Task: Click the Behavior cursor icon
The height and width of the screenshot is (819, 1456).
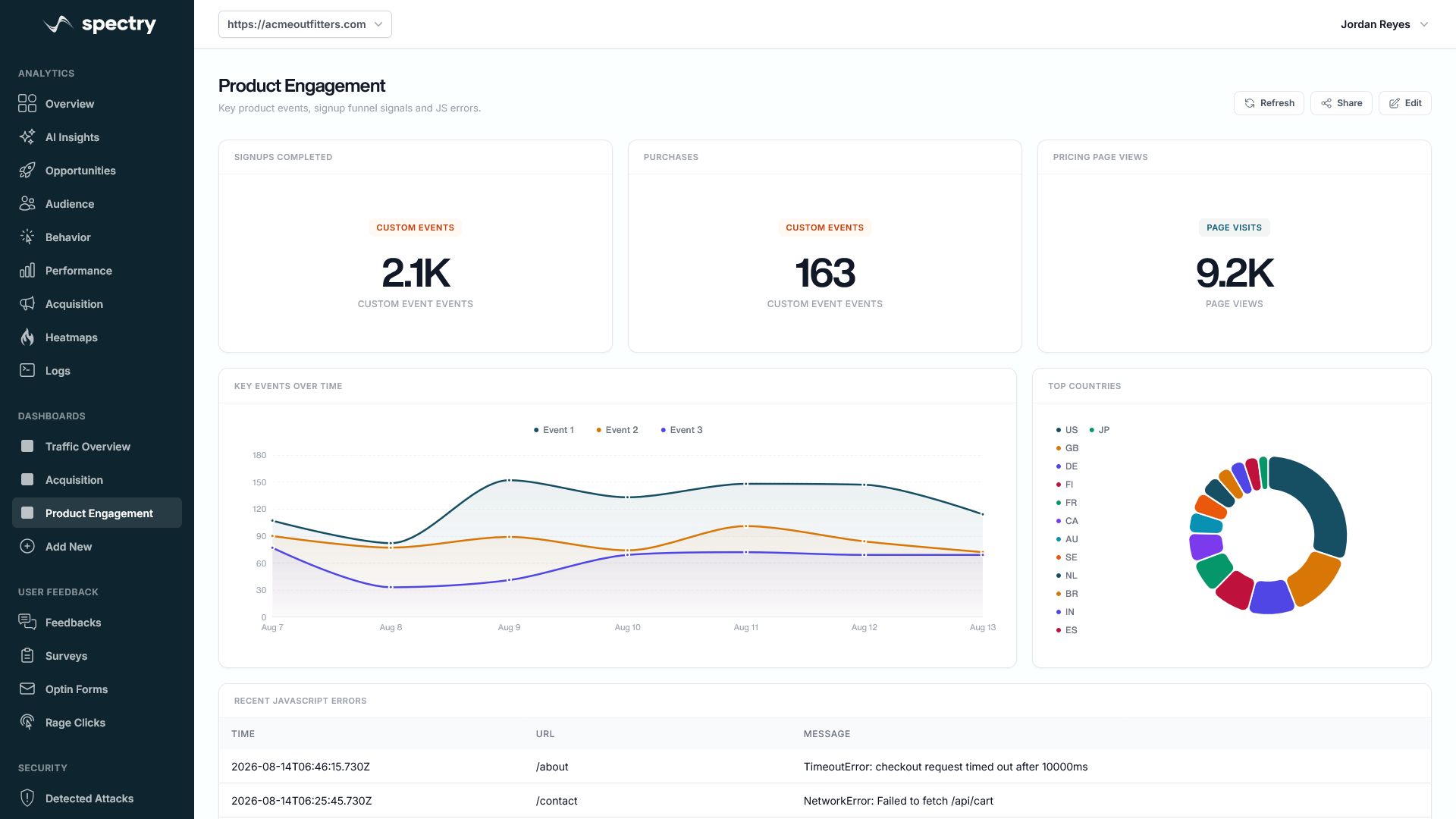Action: click(27, 237)
